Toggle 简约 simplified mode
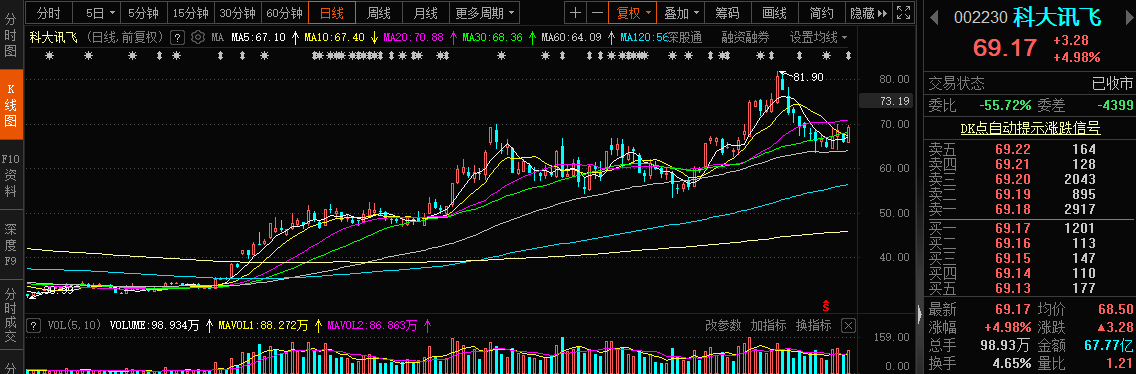Viewport: 1136px width, 374px height. click(822, 12)
